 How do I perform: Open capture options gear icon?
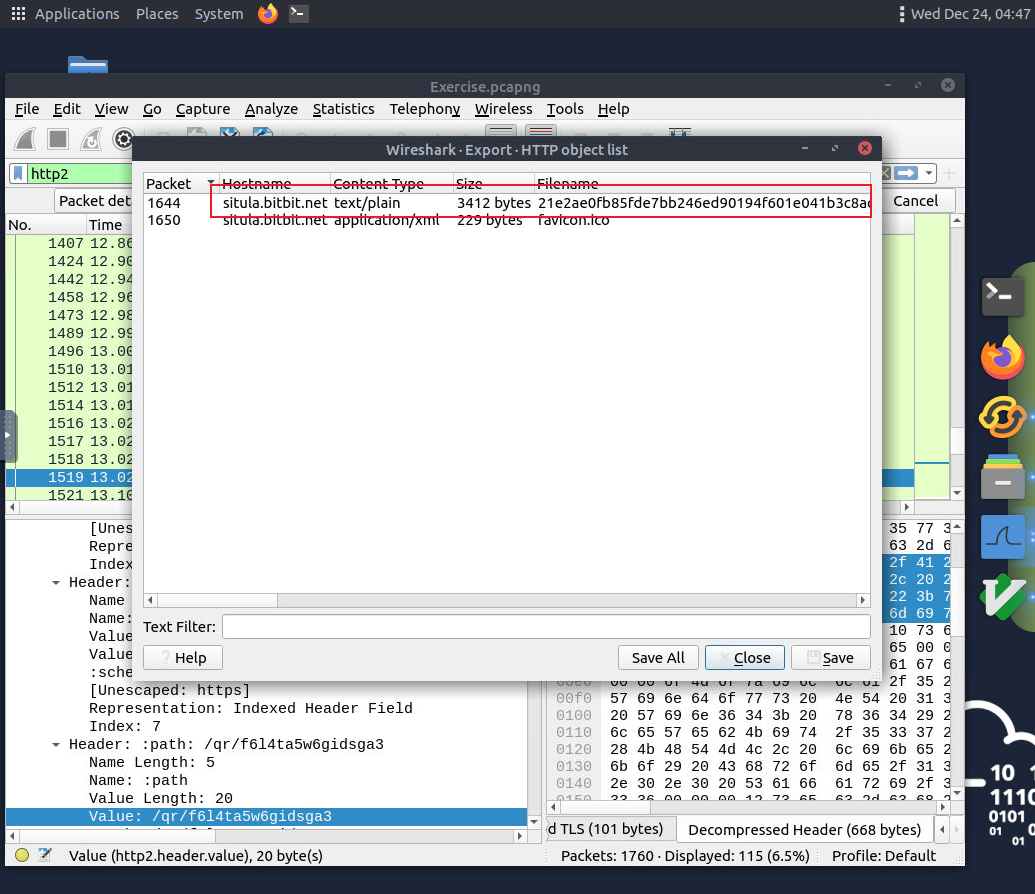[123, 139]
